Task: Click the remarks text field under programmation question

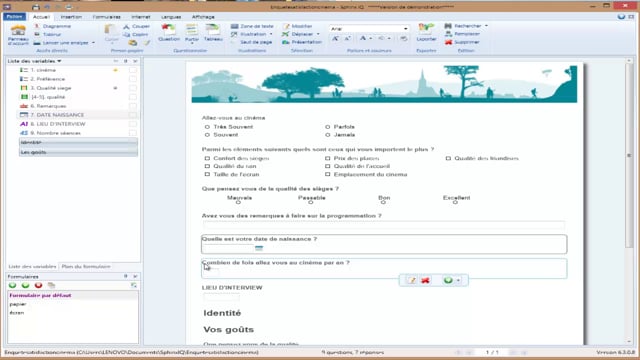Action: tap(384, 224)
